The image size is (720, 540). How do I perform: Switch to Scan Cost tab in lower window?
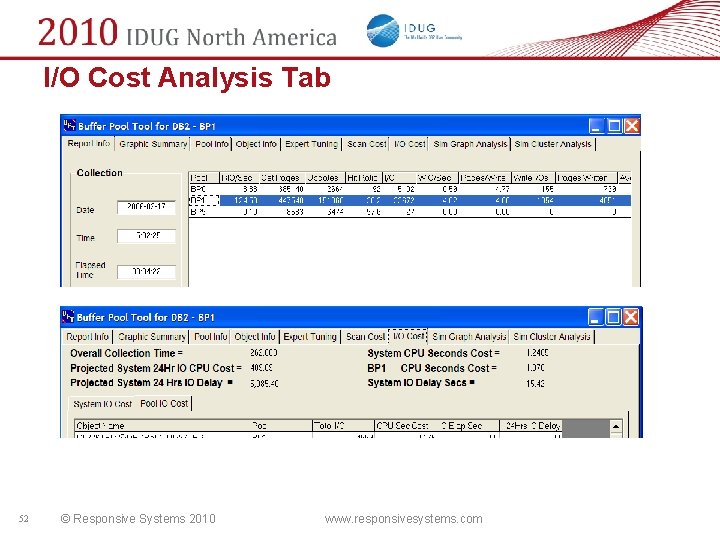point(365,337)
